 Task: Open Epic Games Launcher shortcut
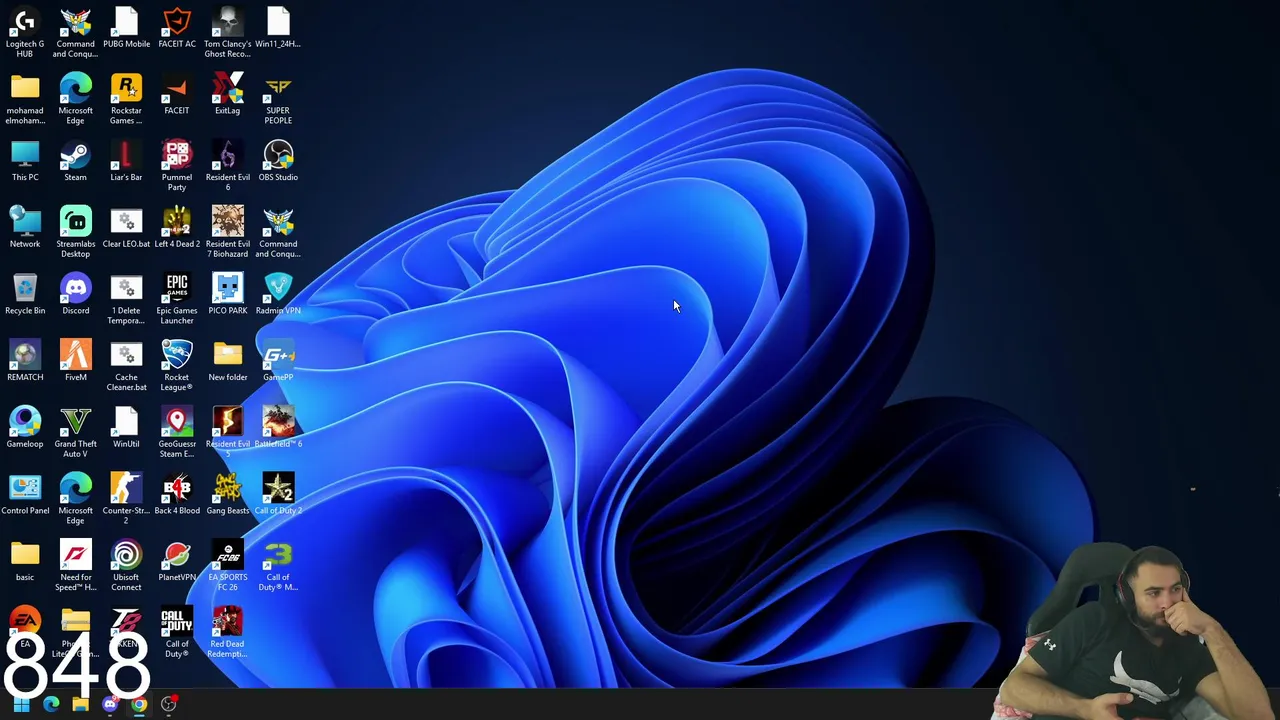177,299
